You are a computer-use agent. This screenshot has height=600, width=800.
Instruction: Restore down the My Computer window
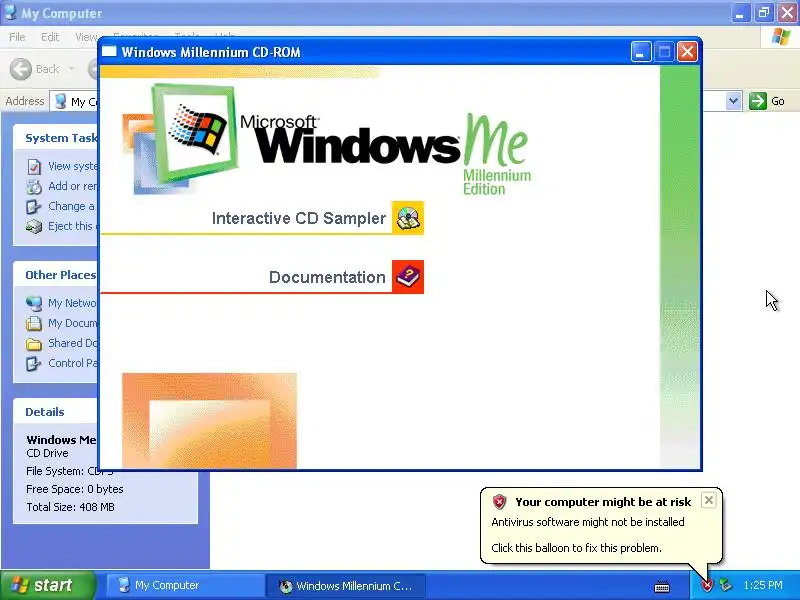pyautogui.click(x=764, y=13)
